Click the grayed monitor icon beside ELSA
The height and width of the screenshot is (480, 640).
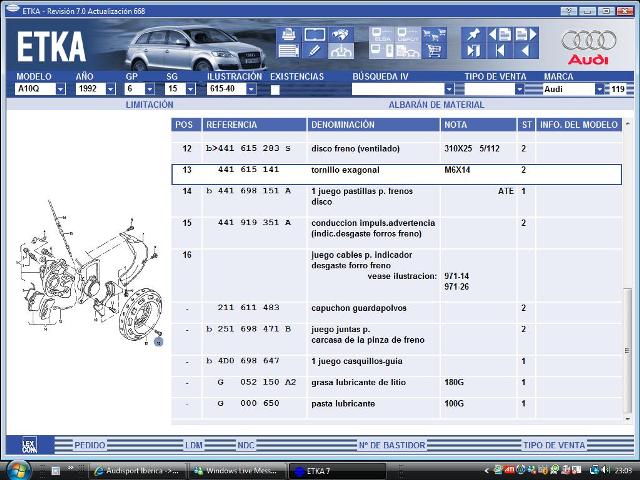pyautogui.click(x=408, y=35)
